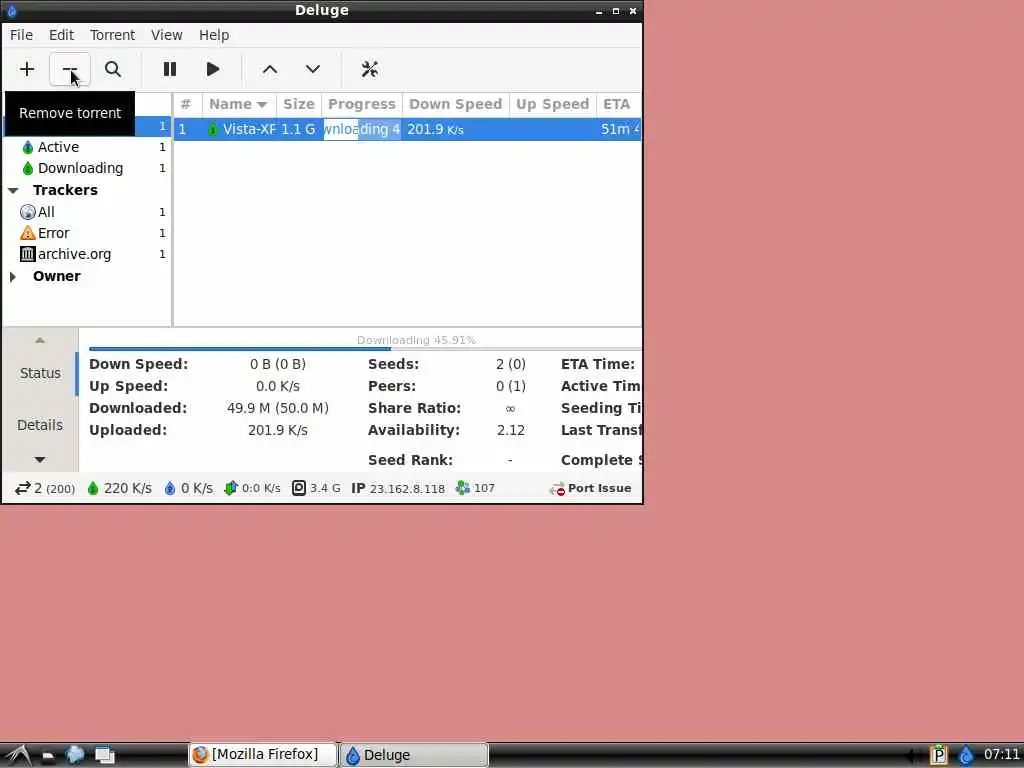Click the 1.1 G size cell
Image resolution: width=1024 pixels, height=768 pixels.
[298, 129]
